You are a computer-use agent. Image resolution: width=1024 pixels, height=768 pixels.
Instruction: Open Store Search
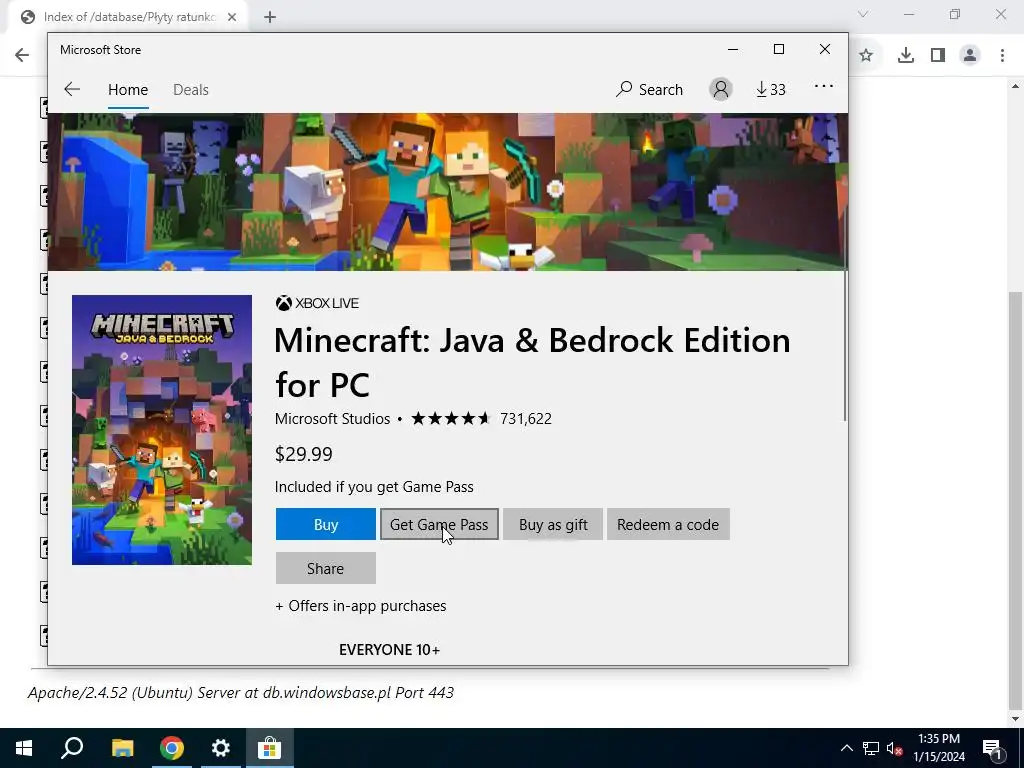pyautogui.click(x=649, y=89)
